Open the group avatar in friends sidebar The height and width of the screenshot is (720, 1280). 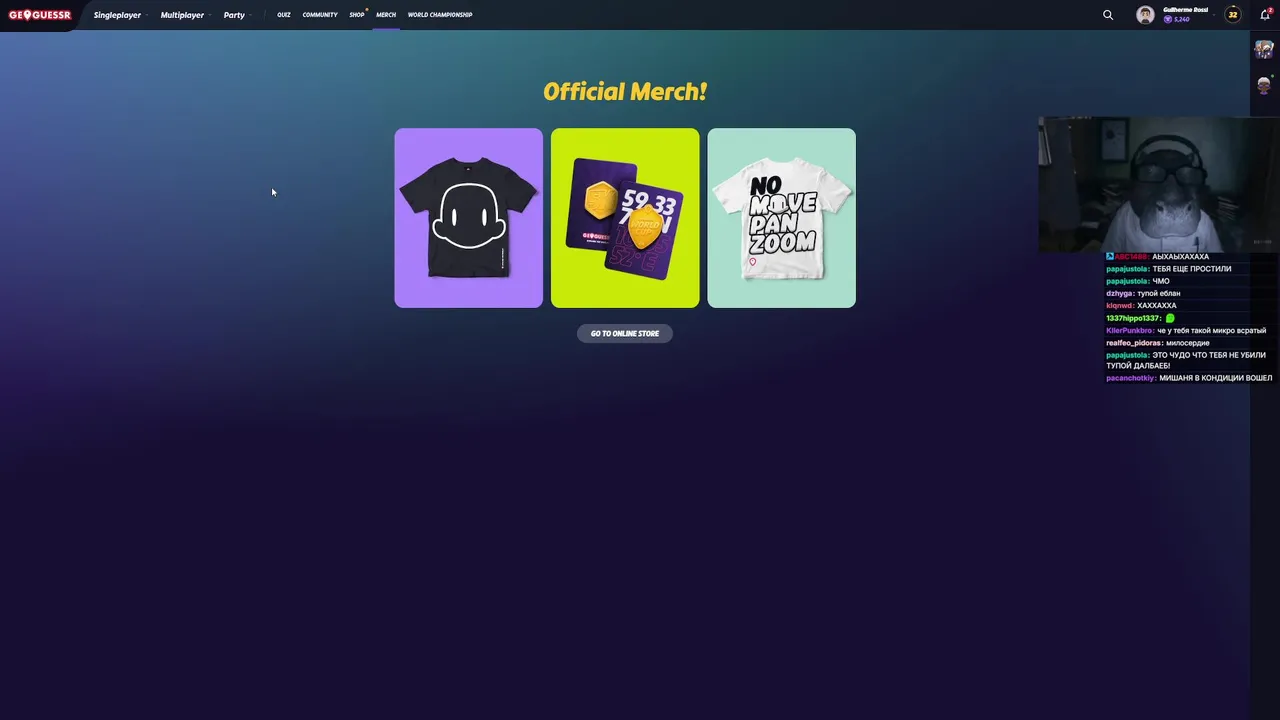(1264, 50)
